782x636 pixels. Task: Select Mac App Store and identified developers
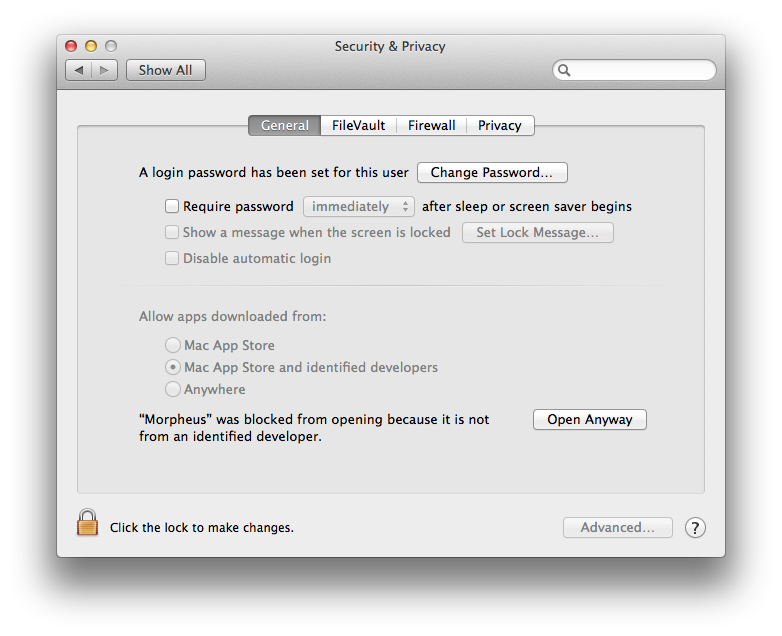pos(173,368)
